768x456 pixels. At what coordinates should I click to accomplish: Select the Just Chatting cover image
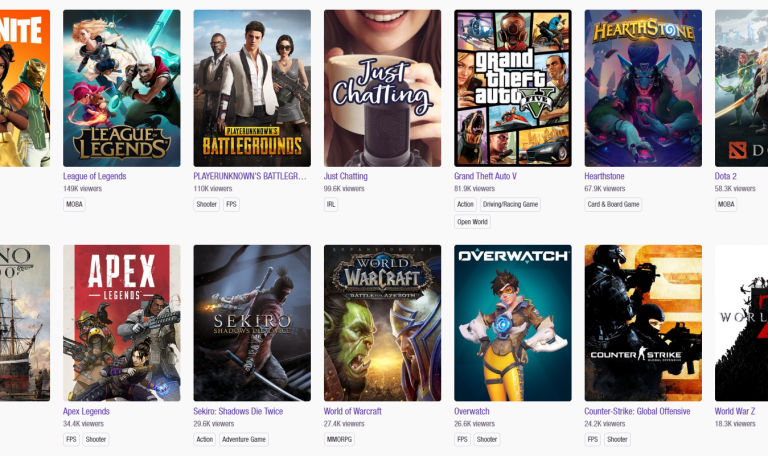tap(382, 88)
